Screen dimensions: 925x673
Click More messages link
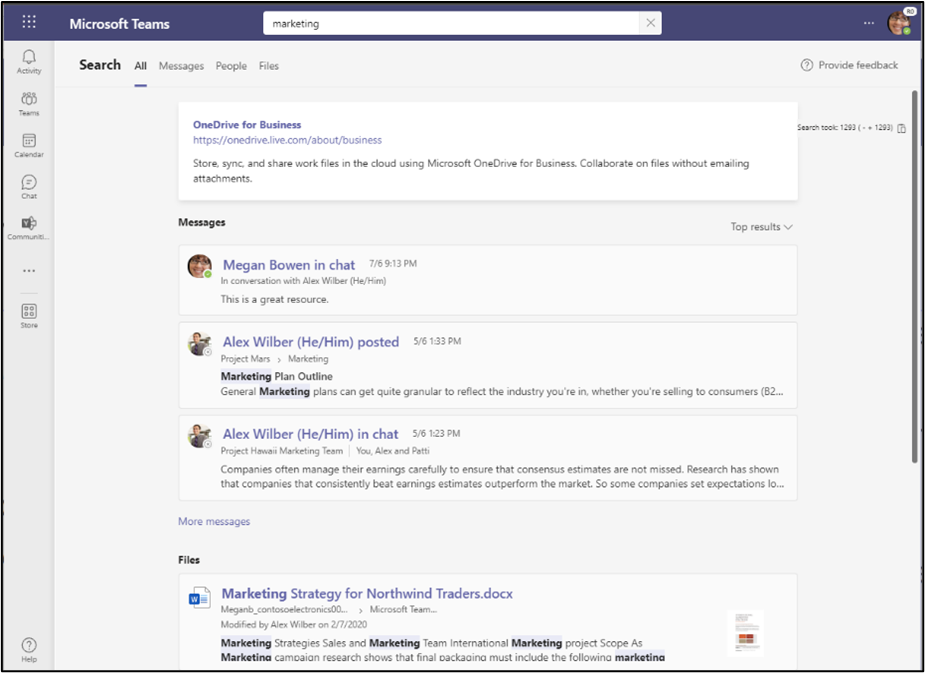pos(214,521)
